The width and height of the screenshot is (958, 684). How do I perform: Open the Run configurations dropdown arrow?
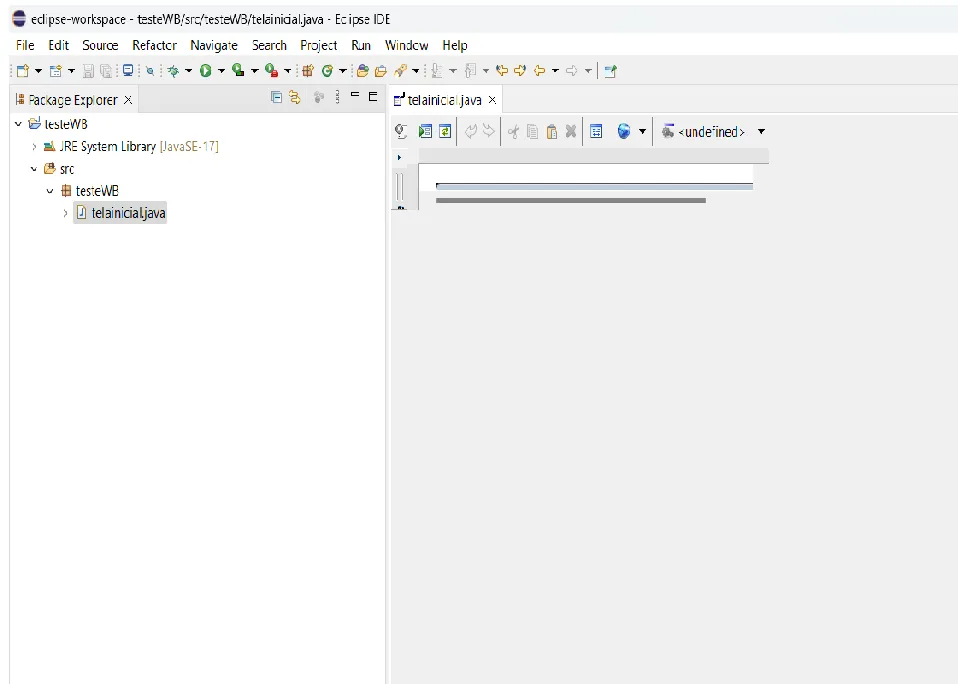click(221, 71)
